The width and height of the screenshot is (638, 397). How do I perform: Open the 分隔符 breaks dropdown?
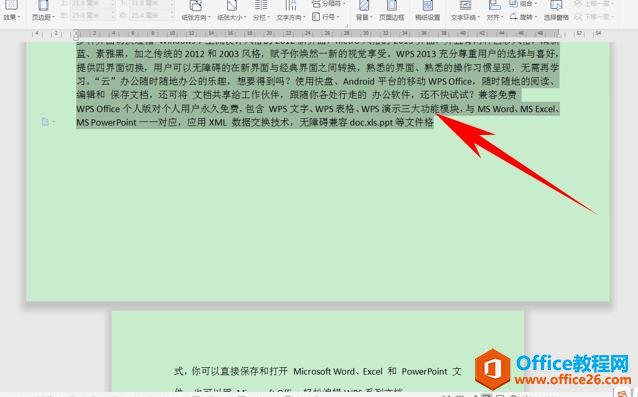(329, 4)
